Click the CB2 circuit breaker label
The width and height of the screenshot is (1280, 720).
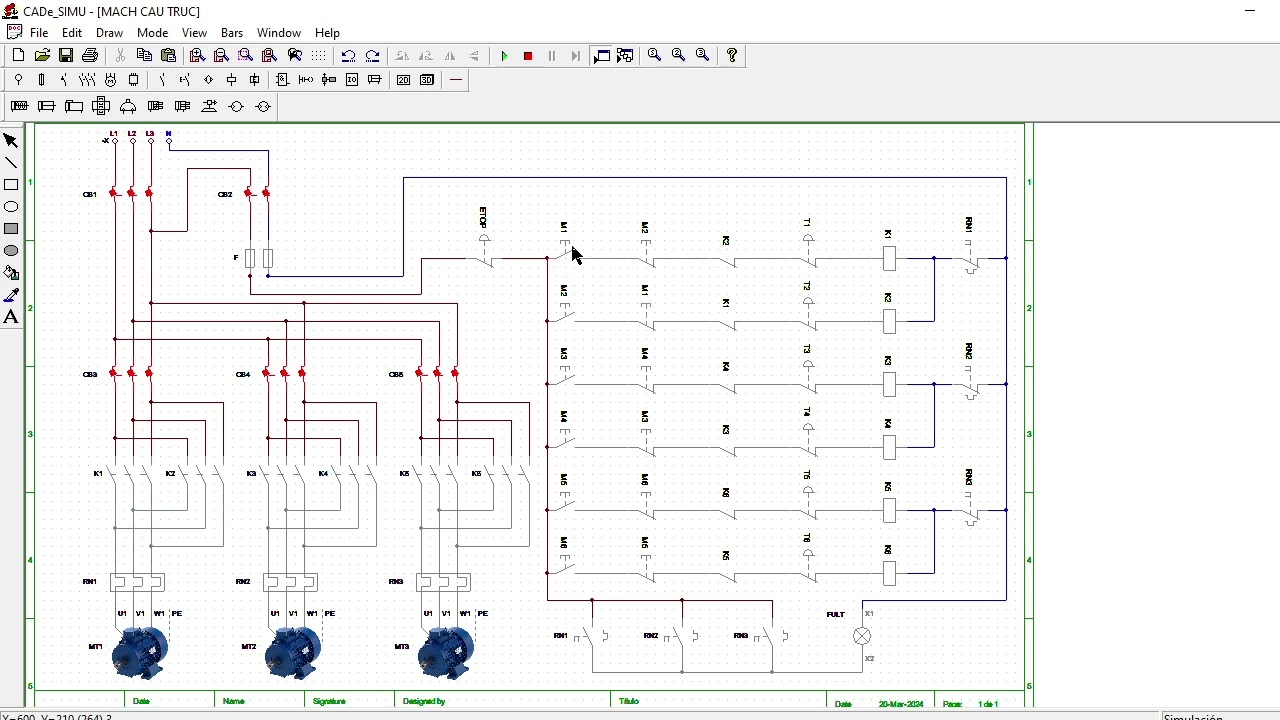click(225, 194)
